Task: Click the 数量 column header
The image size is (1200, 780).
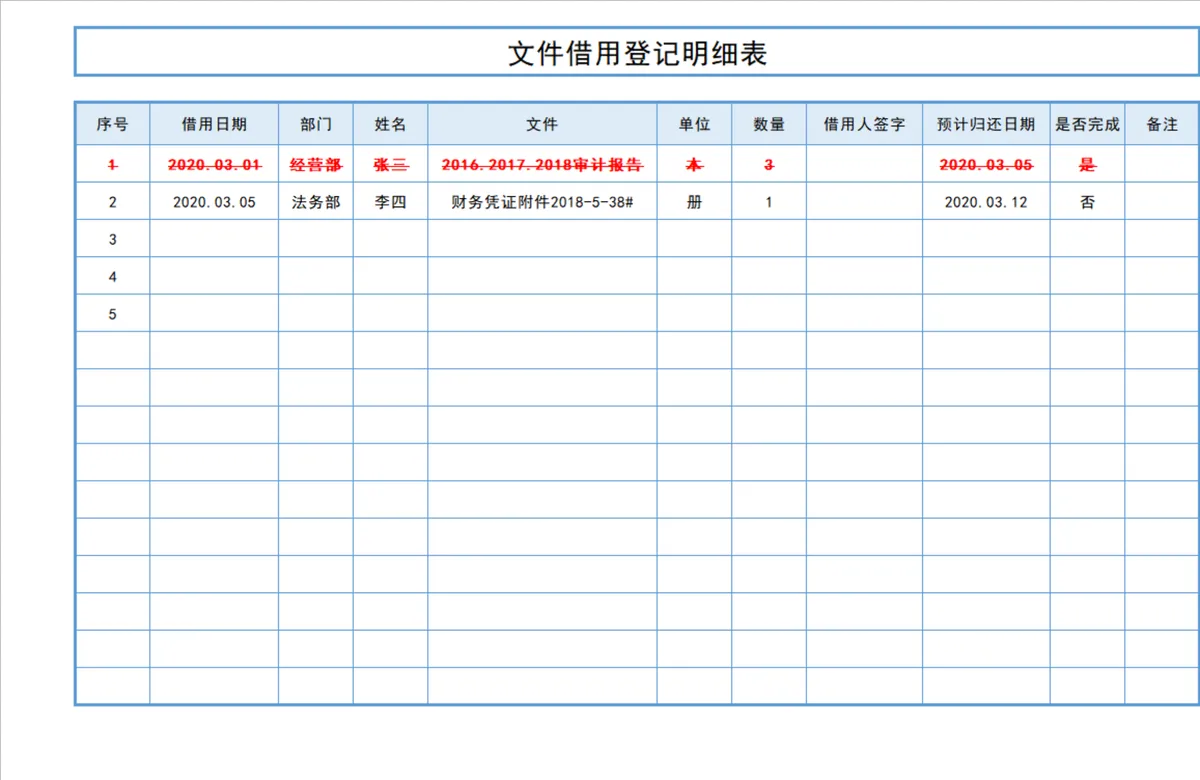Action: click(x=769, y=124)
